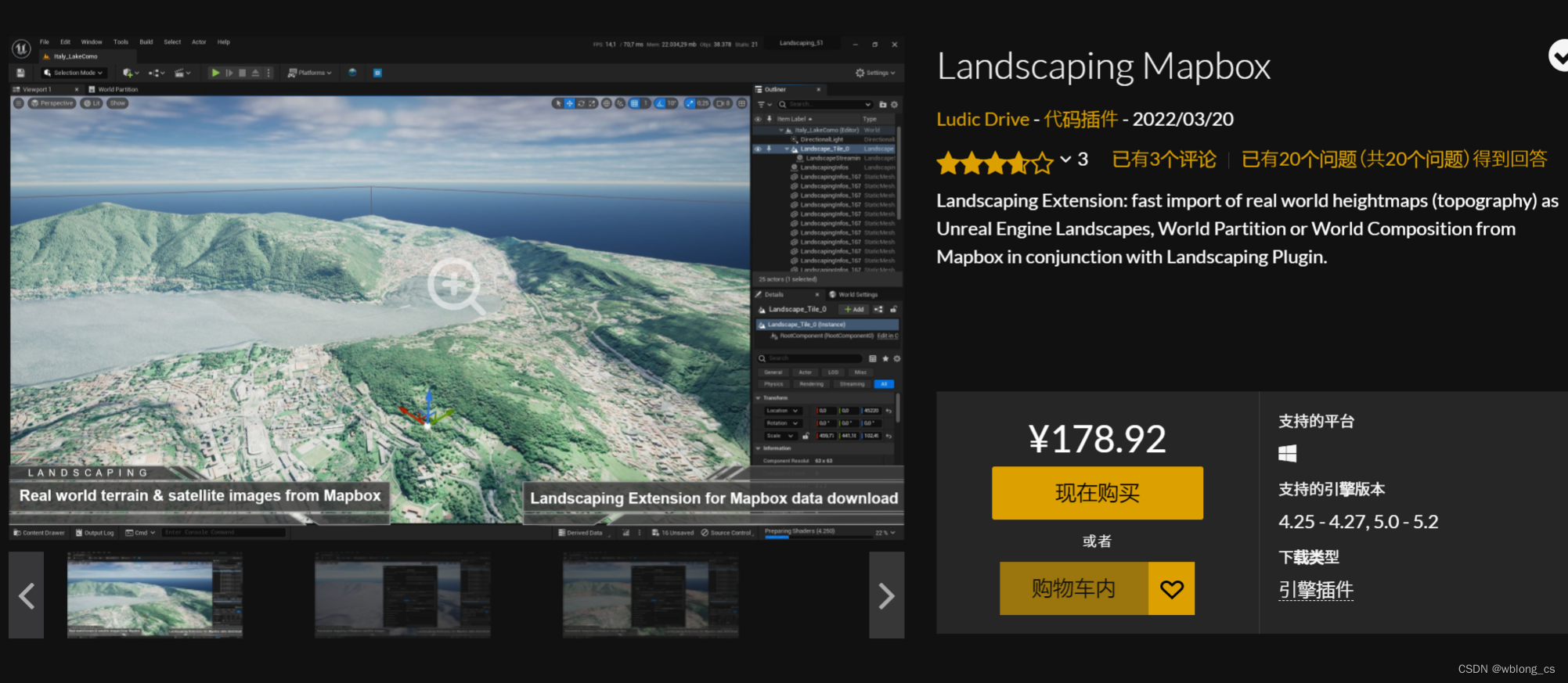Click the blue square plugin icon in the toolbar
This screenshot has width=1568, height=683.
(377, 73)
